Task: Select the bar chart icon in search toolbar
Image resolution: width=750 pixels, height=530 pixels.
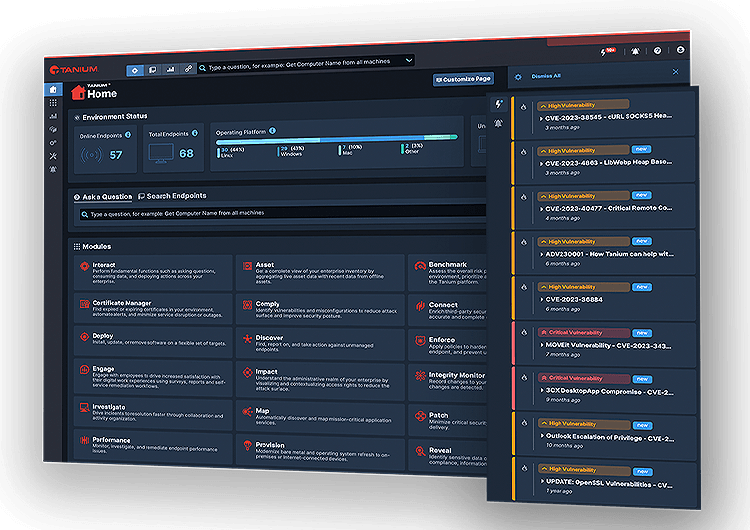Action: 170,69
